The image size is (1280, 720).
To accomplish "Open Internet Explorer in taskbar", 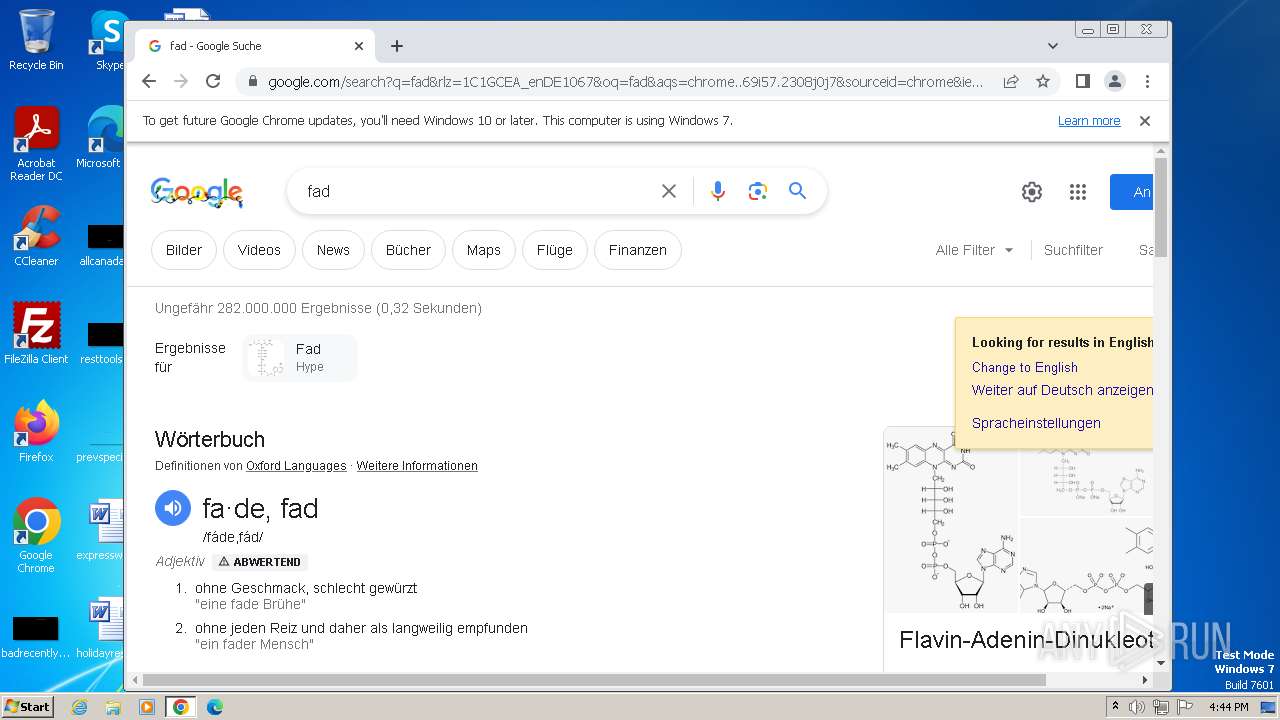I will [79, 707].
